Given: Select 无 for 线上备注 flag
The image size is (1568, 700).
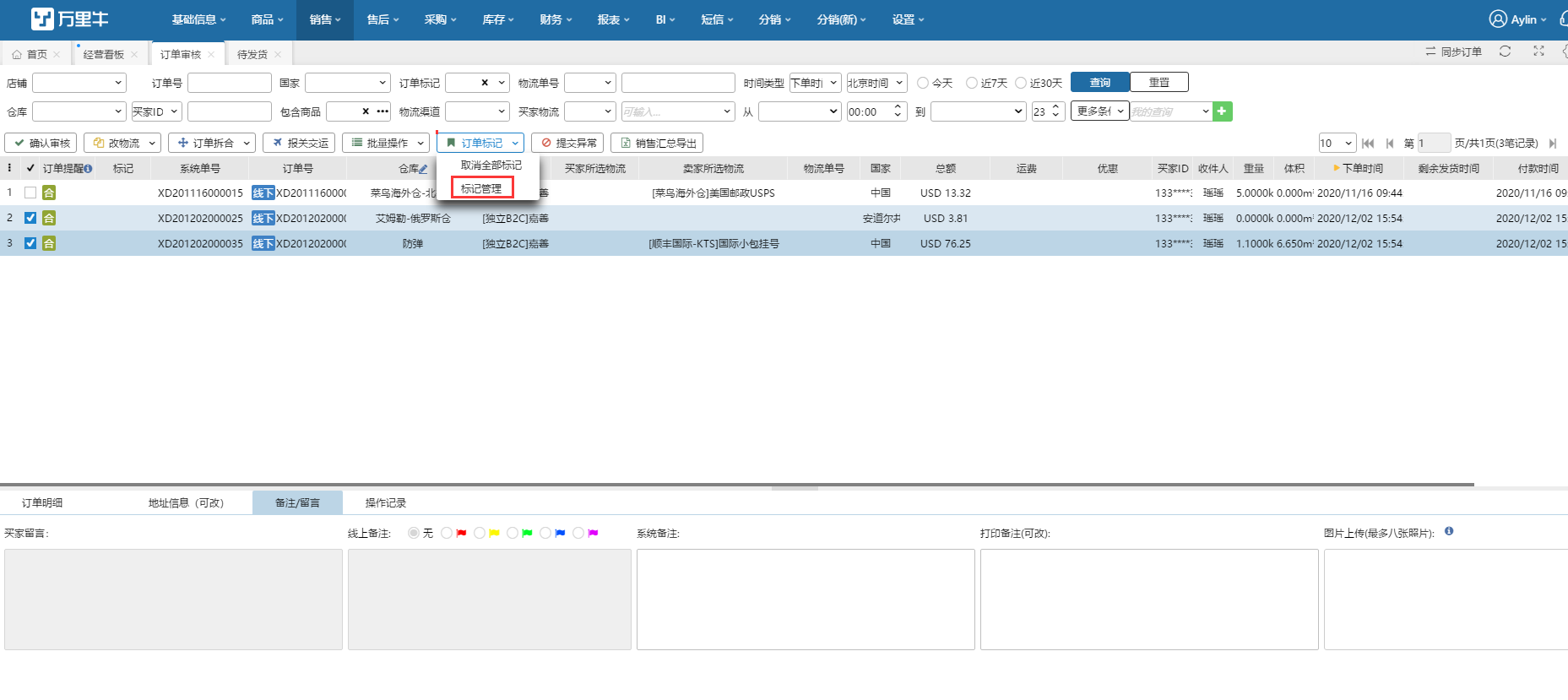Looking at the screenshot, I should [x=414, y=533].
